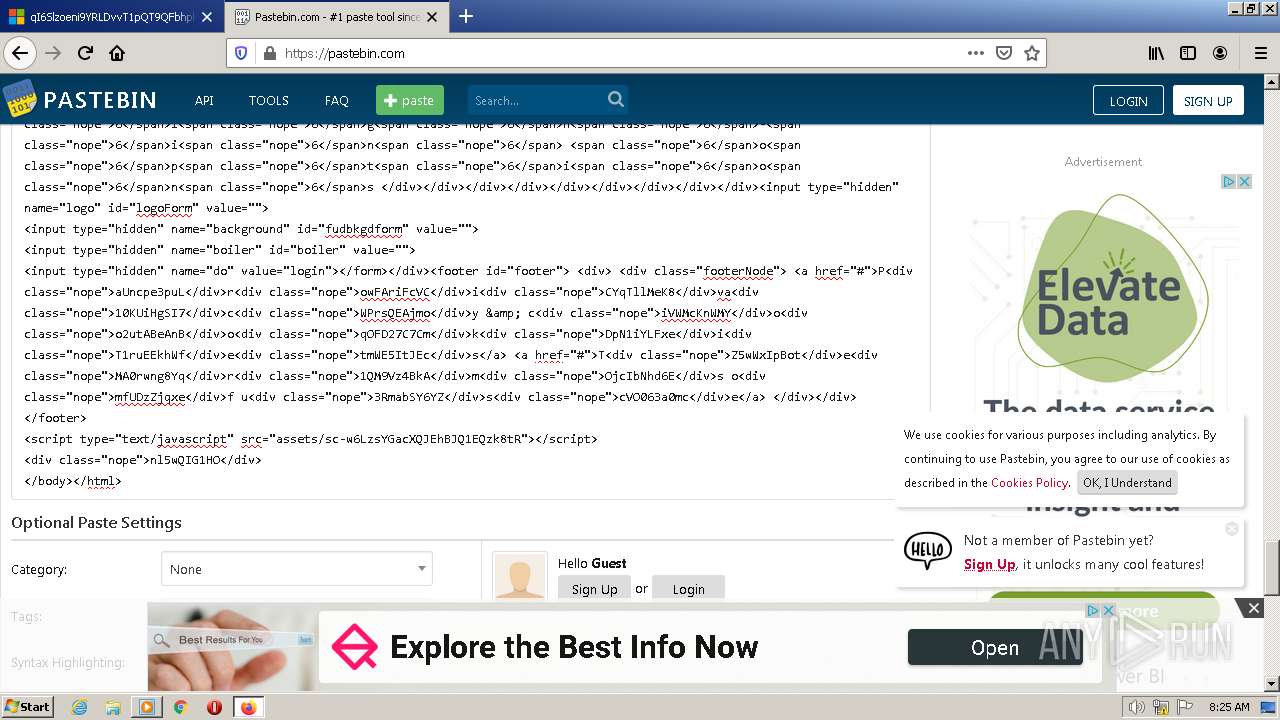Click the guest avatar thumbnail
Screen dimensions: 1280x720
pos(520,577)
